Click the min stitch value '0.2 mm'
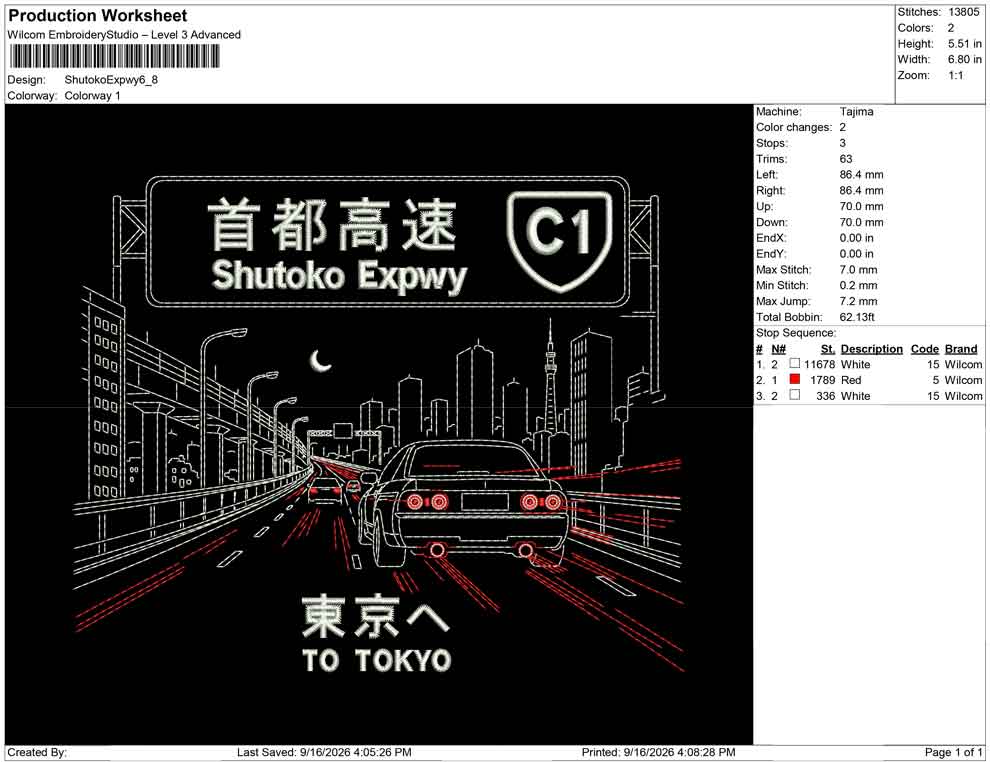The width and height of the screenshot is (990, 762). tap(858, 285)
